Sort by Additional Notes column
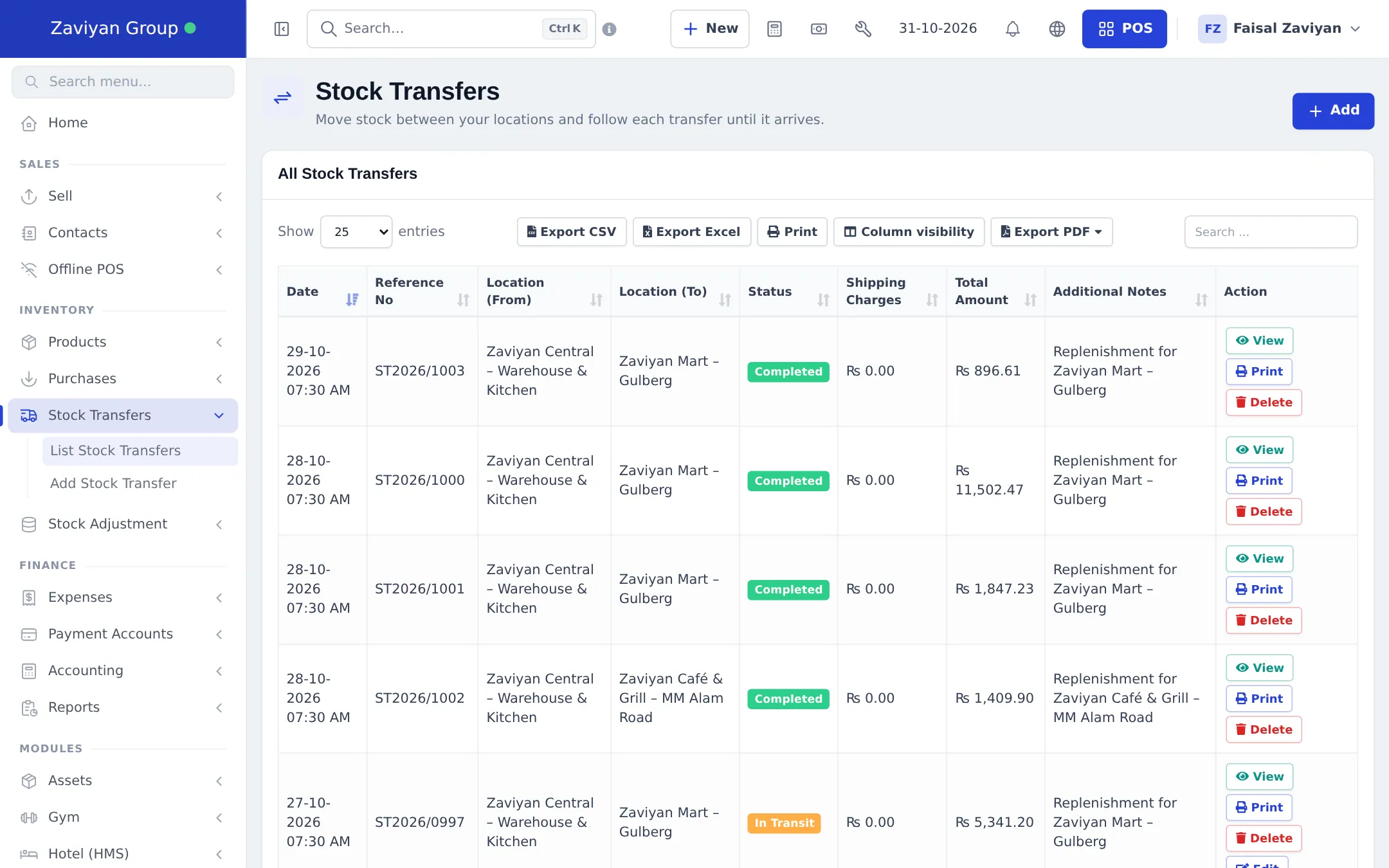Screen dimensions: 1389x868 (1130, 291)
